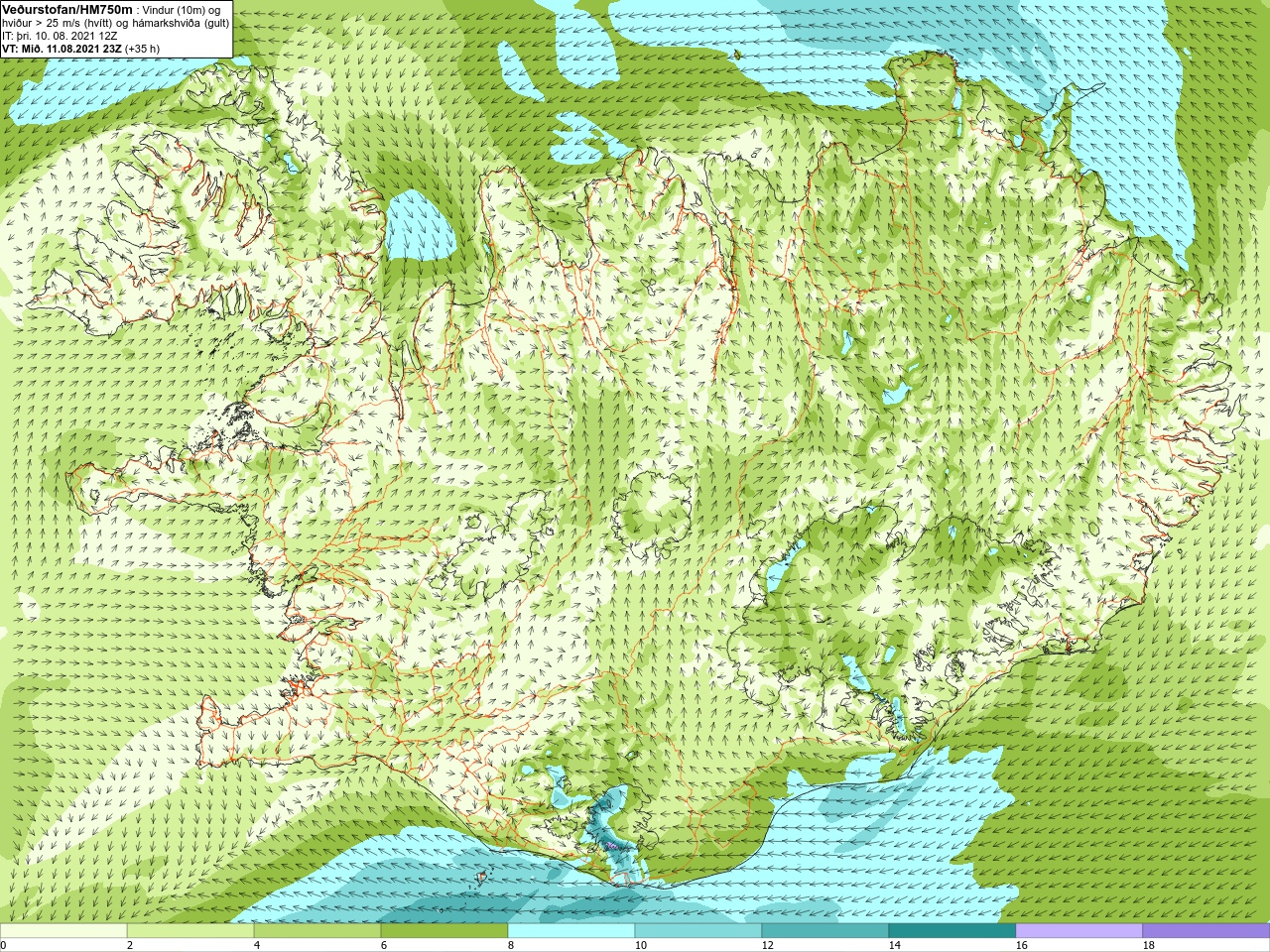
Task: Click the legend scale label "2"
Action: 130,945
